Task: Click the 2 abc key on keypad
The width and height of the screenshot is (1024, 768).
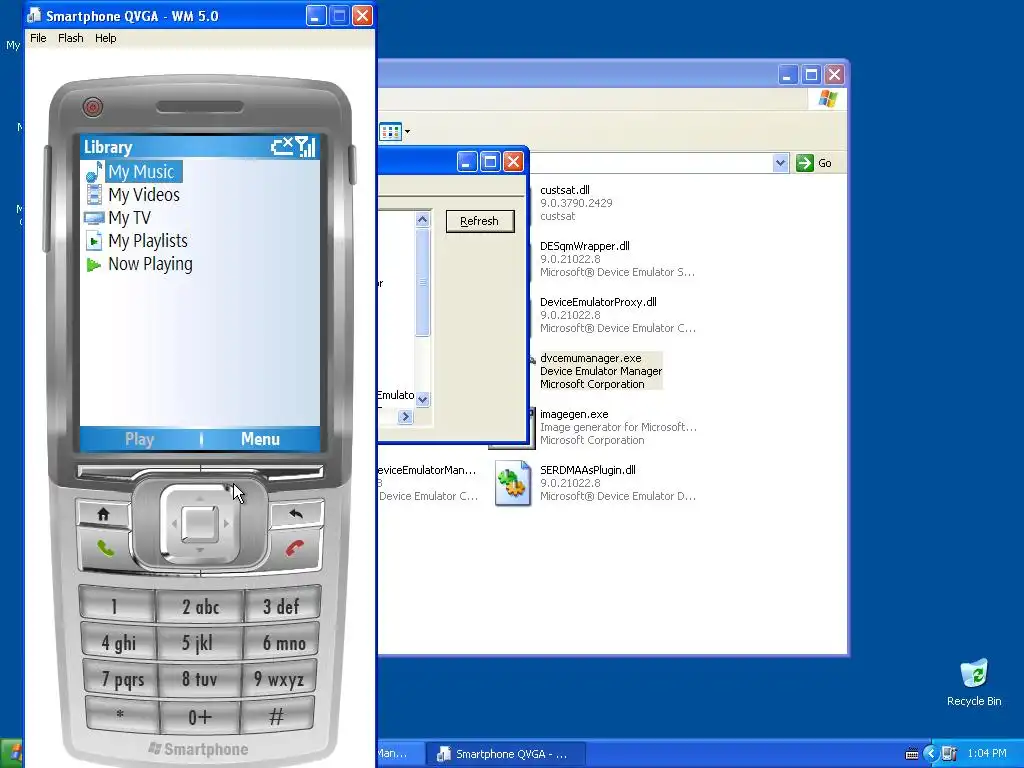Action: 200,606
